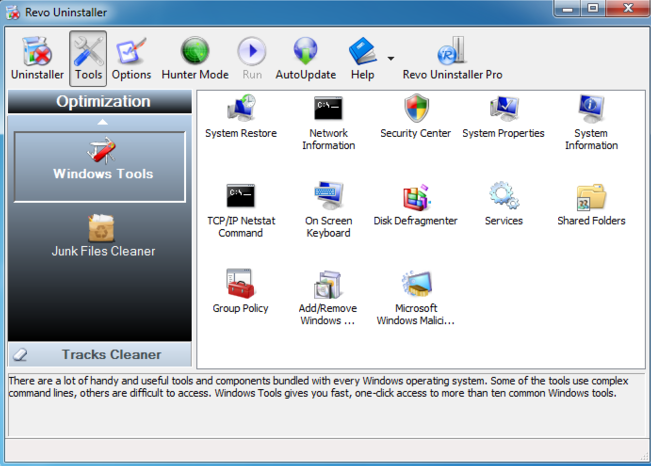
Task: Launch Microsoft Windows Malicious removal tool
Action: pyautogui.click(x=416, y=298)
